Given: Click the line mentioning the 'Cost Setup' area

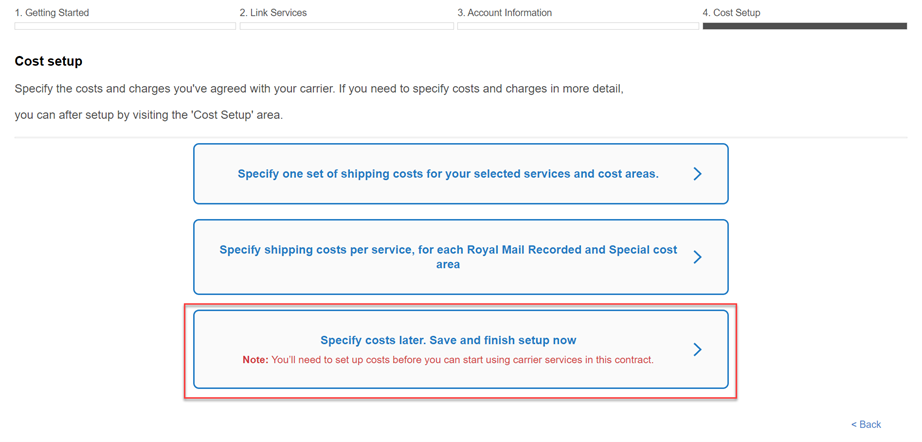Looking at the screenshot, I should click(149, 115).
